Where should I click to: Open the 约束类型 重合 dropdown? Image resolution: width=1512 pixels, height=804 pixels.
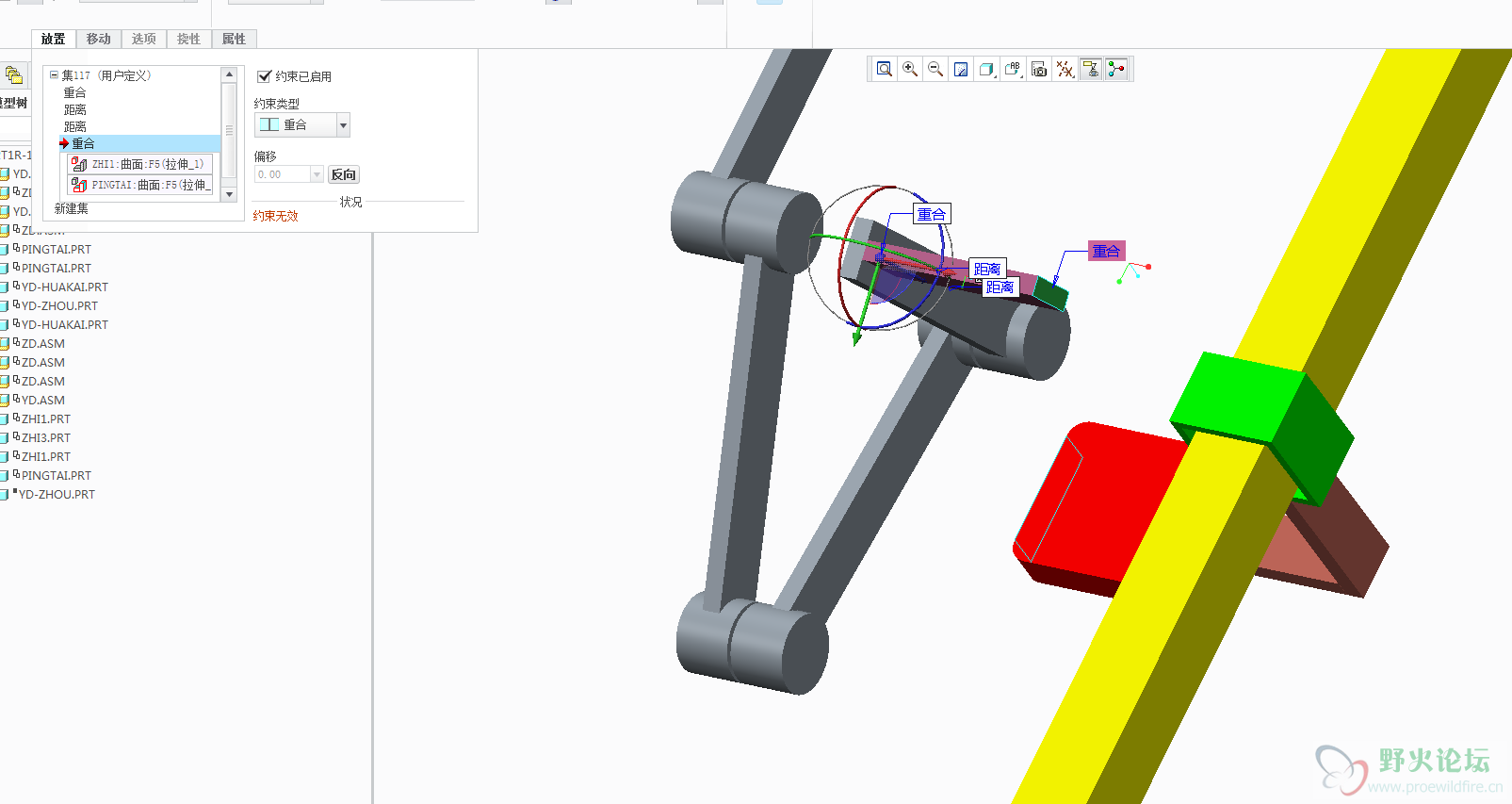click(x=302, y=124)
